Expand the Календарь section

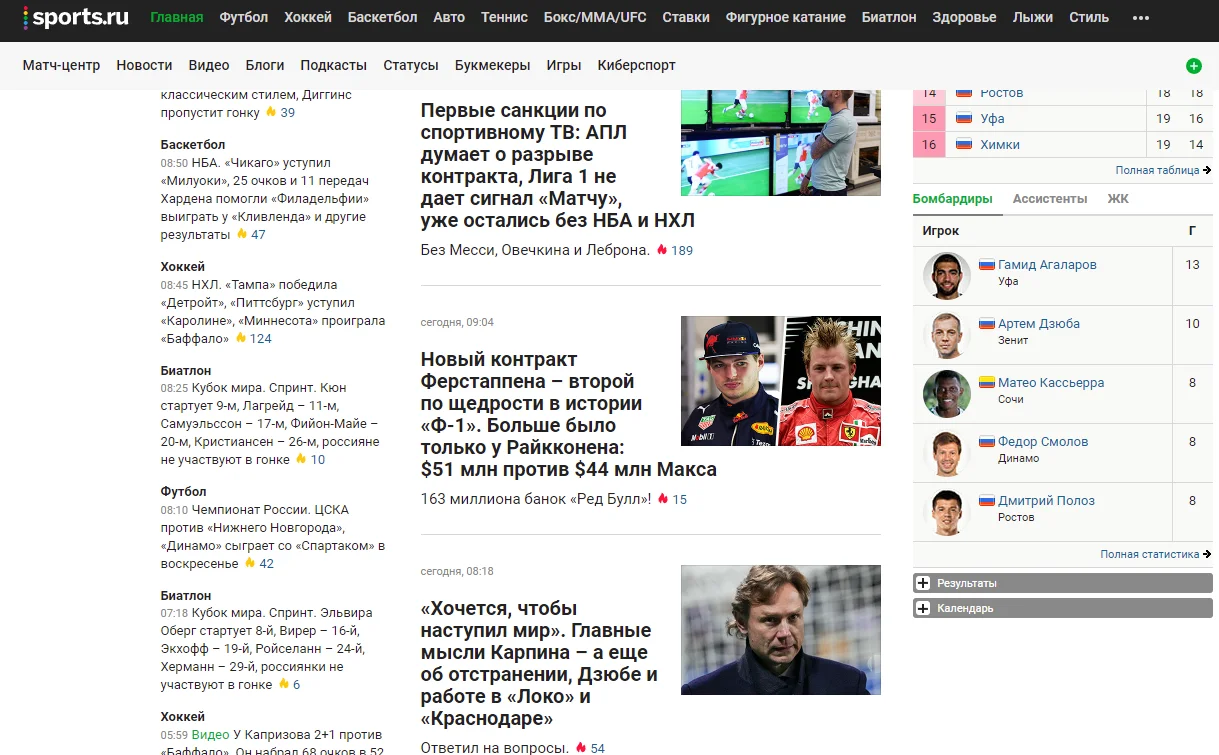click(924, 608)
